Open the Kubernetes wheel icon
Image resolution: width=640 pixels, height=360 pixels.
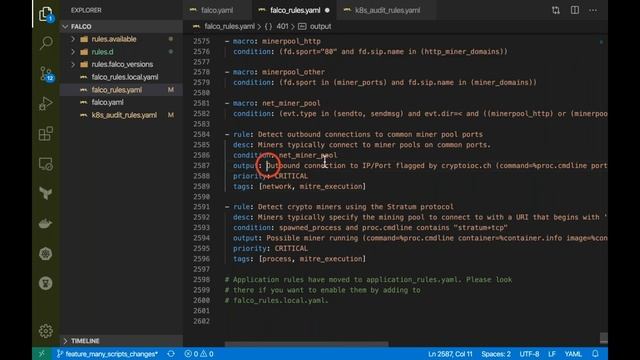[x=46, y=253]
